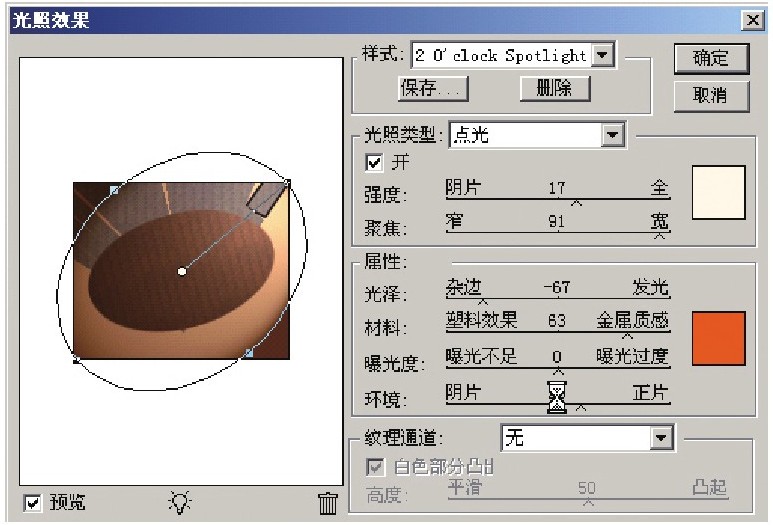Close the 光照效果 dialog
This screenshot has width=773, height=525.
(753, 20)
